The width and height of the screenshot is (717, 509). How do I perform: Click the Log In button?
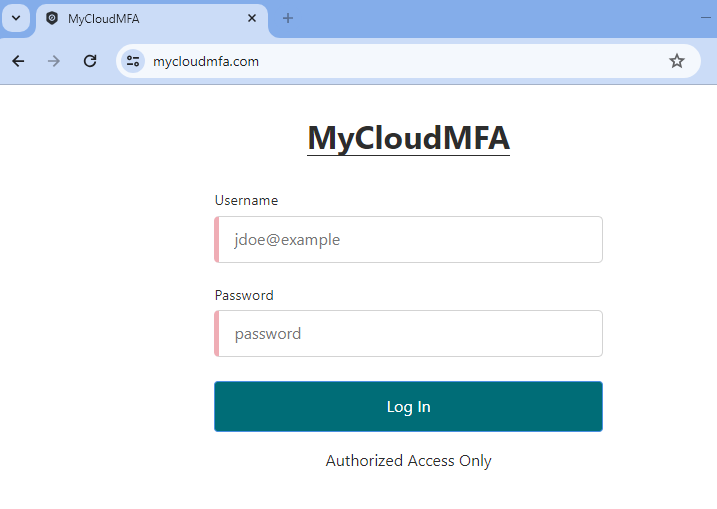tap(408, 407)
